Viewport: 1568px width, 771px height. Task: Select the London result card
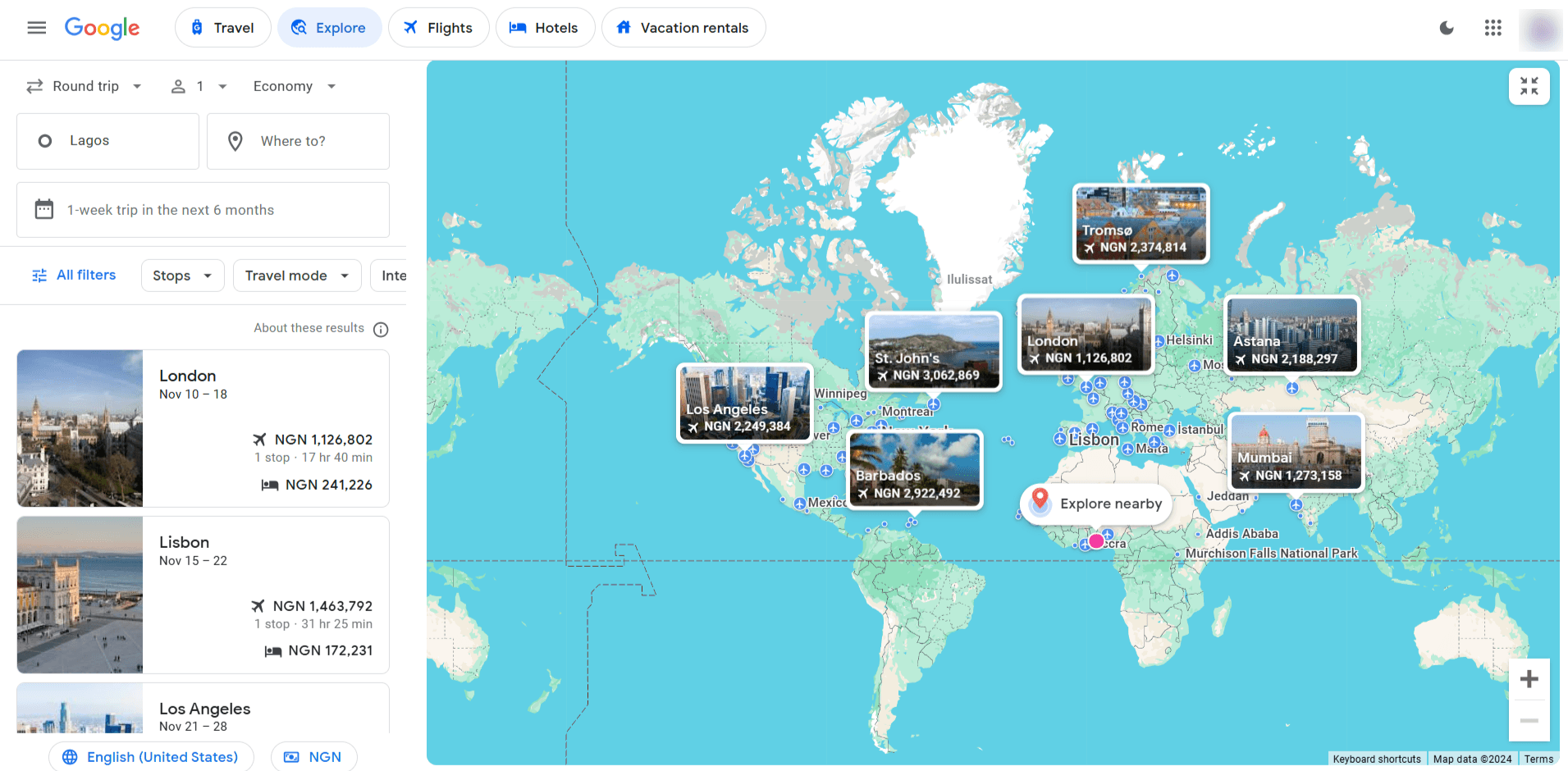tap(203, 428)
